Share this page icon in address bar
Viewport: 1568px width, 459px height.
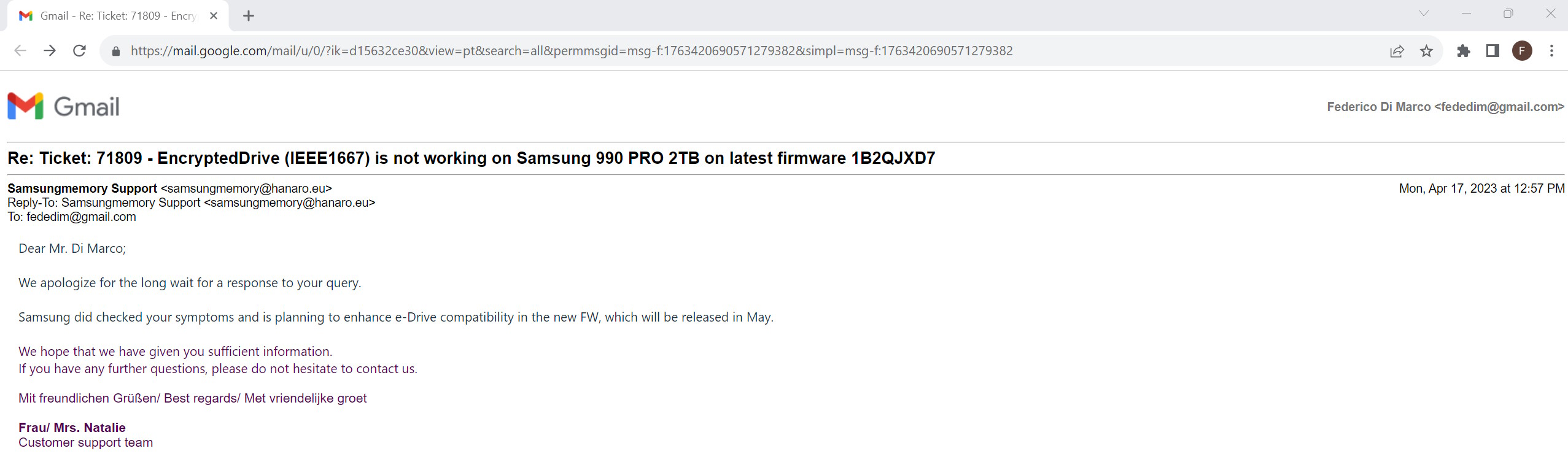click(1397, 51)
